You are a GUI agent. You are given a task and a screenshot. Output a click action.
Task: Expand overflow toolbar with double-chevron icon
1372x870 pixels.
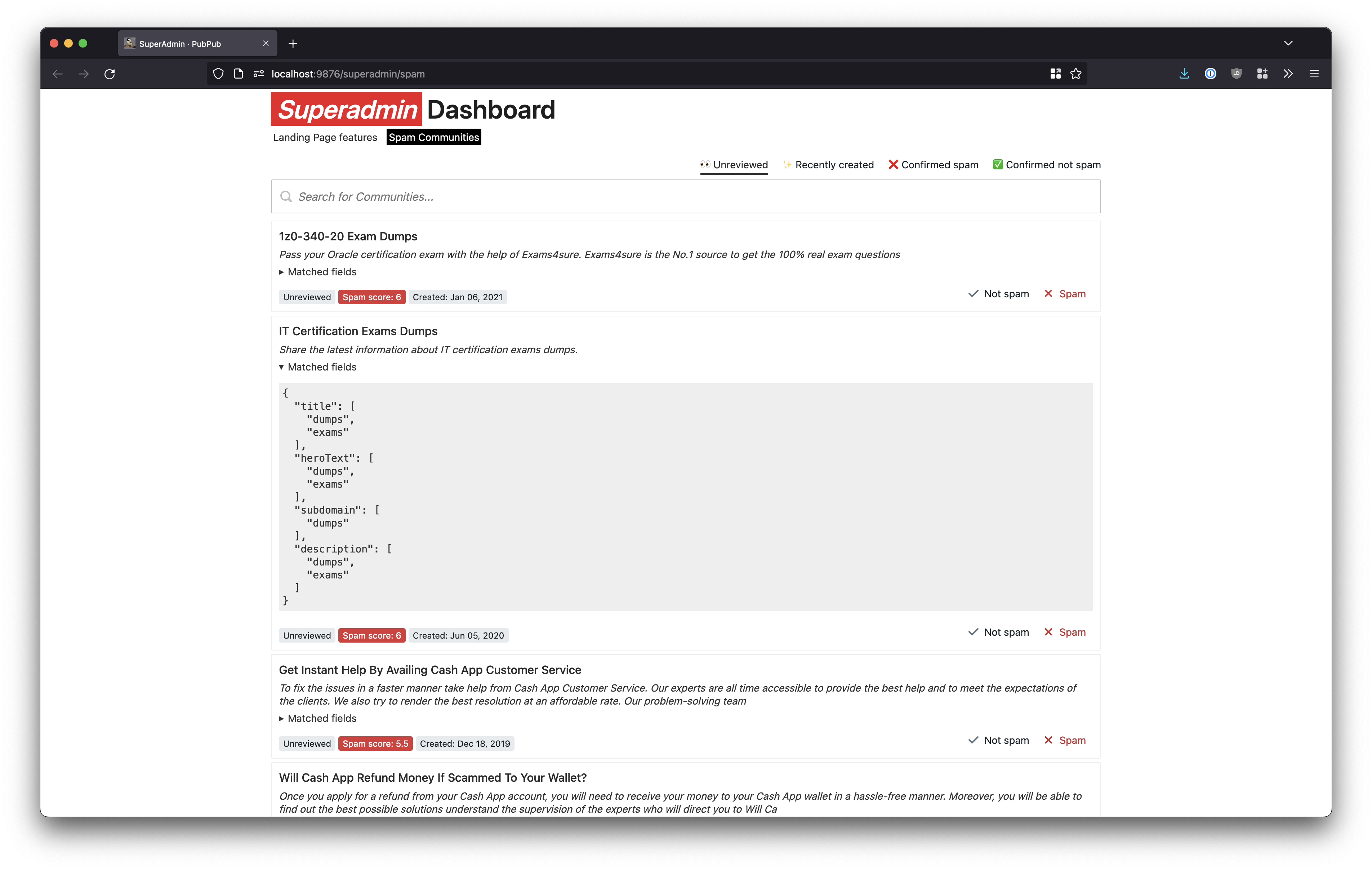[1288, 74]
